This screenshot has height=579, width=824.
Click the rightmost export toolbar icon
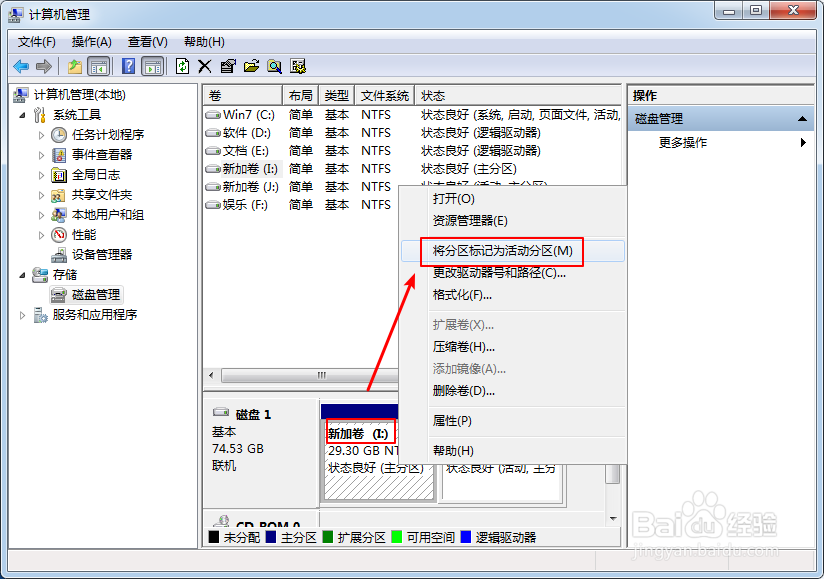coord(297,66)
